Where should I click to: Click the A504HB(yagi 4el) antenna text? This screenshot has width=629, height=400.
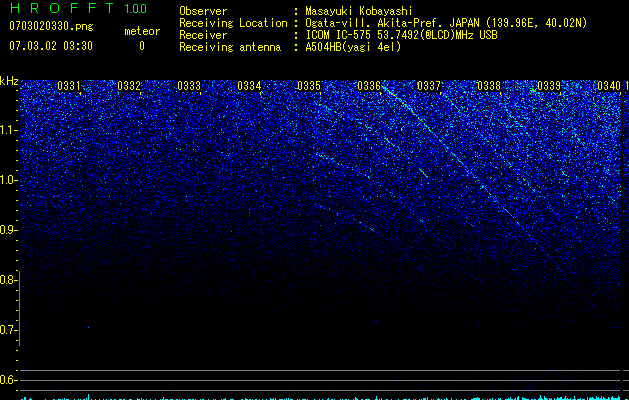coord(353,47)
